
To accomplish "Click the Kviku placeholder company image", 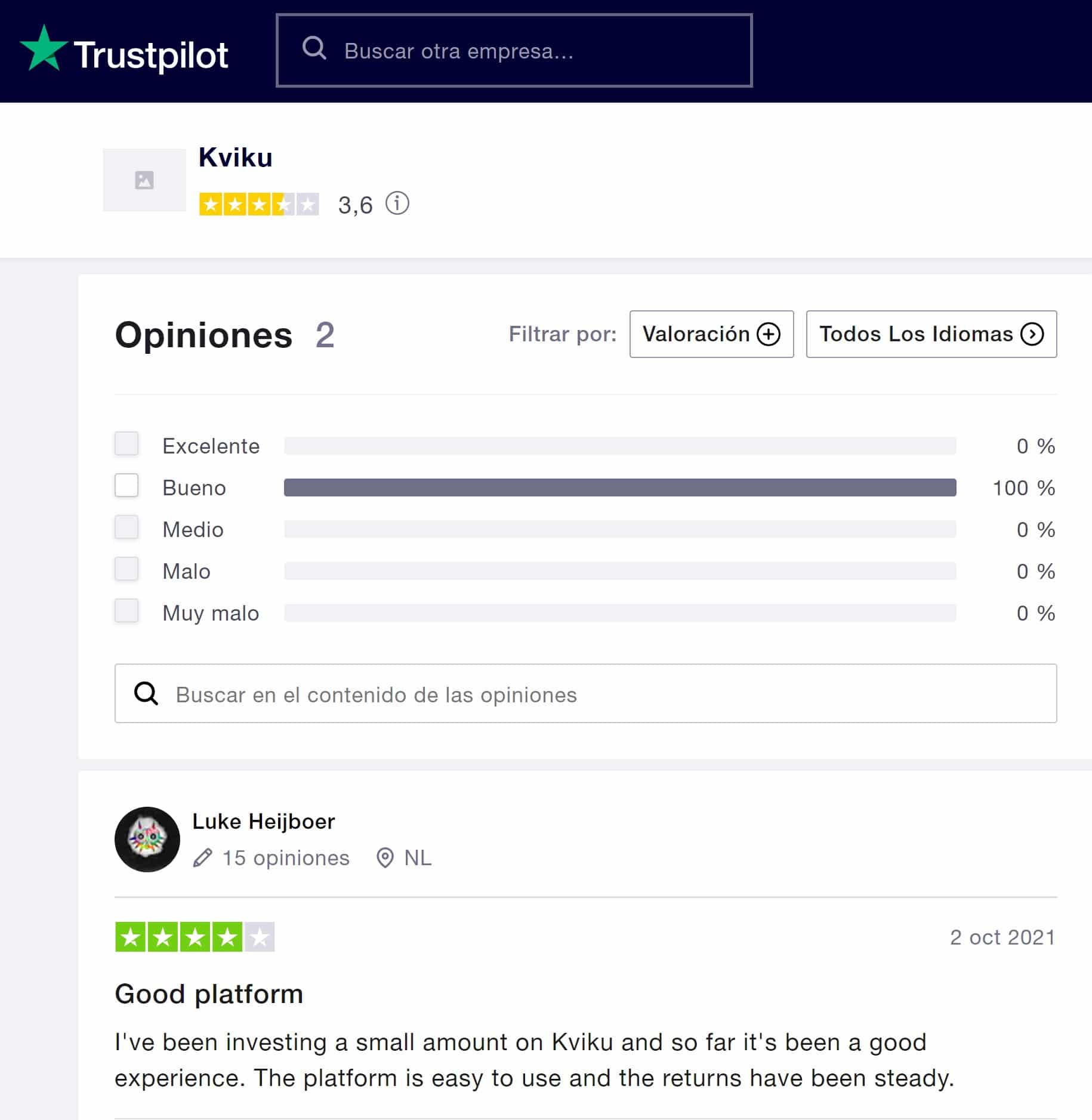I will coord(144,180).
